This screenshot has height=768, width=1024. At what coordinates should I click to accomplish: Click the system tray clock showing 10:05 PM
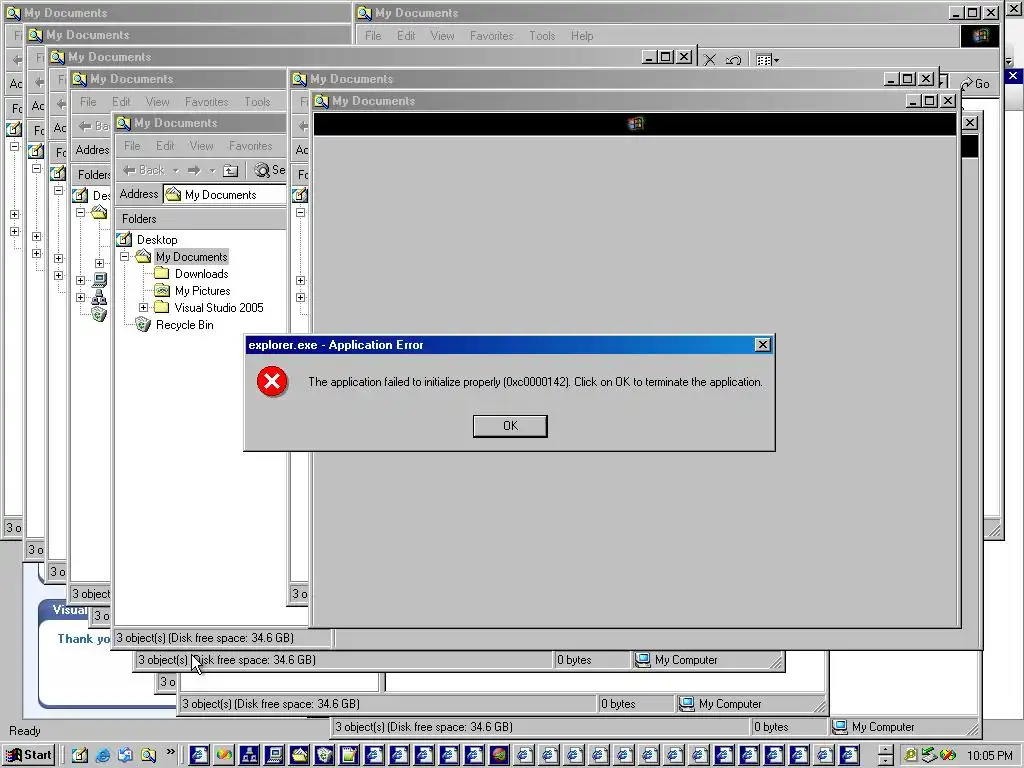point(989,756)
